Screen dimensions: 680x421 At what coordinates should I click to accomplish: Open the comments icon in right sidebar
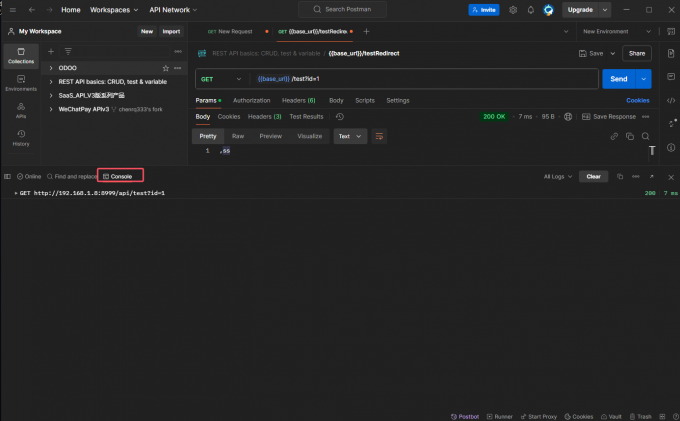[671, 77]
